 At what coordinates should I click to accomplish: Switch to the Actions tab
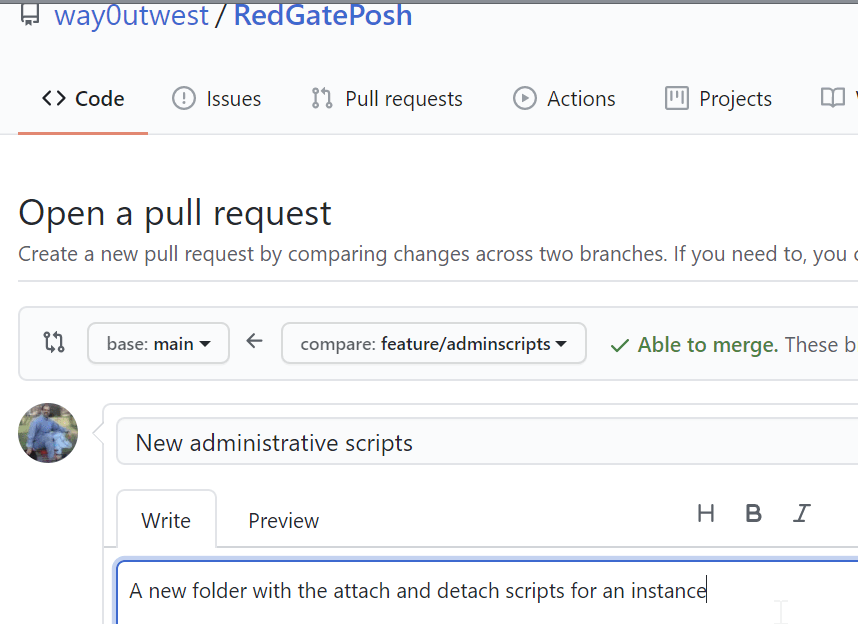tap(564, 99)
